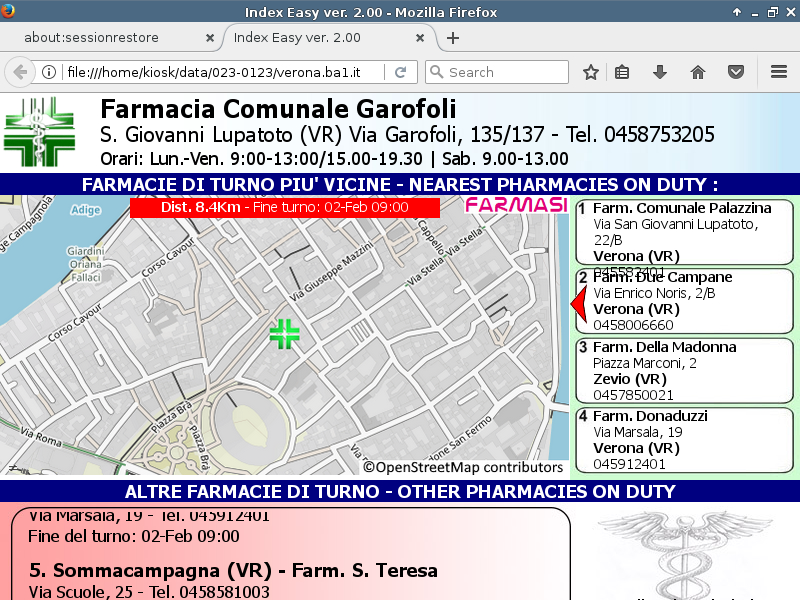Open a new tab with the plus button

453,38
